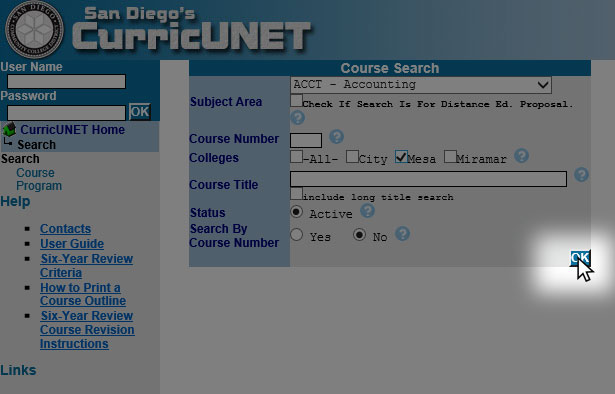
Task: Click help icon under Distance Ed checkbox
Action: (x=298, y=117)
